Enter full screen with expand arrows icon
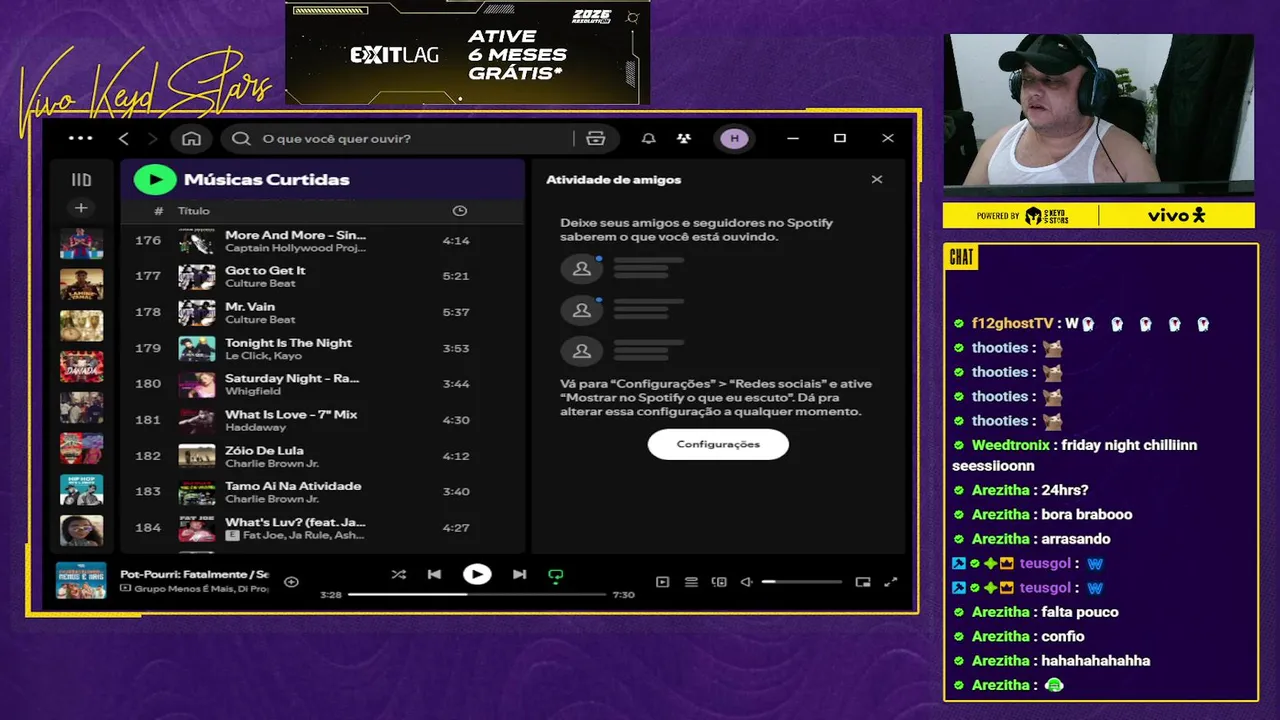This screenshot has height=720, width=1280. coord(891,582)
